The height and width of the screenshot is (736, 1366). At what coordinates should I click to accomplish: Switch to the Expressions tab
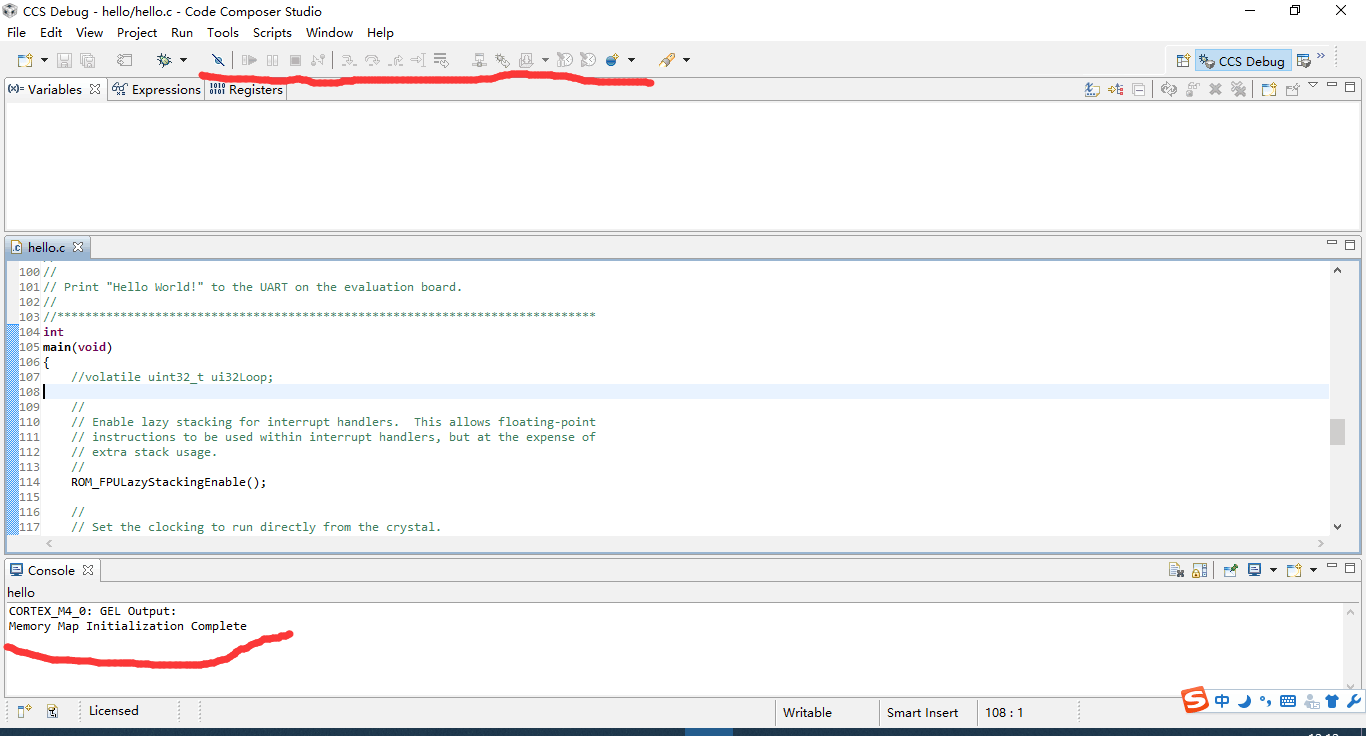(157, 90)
